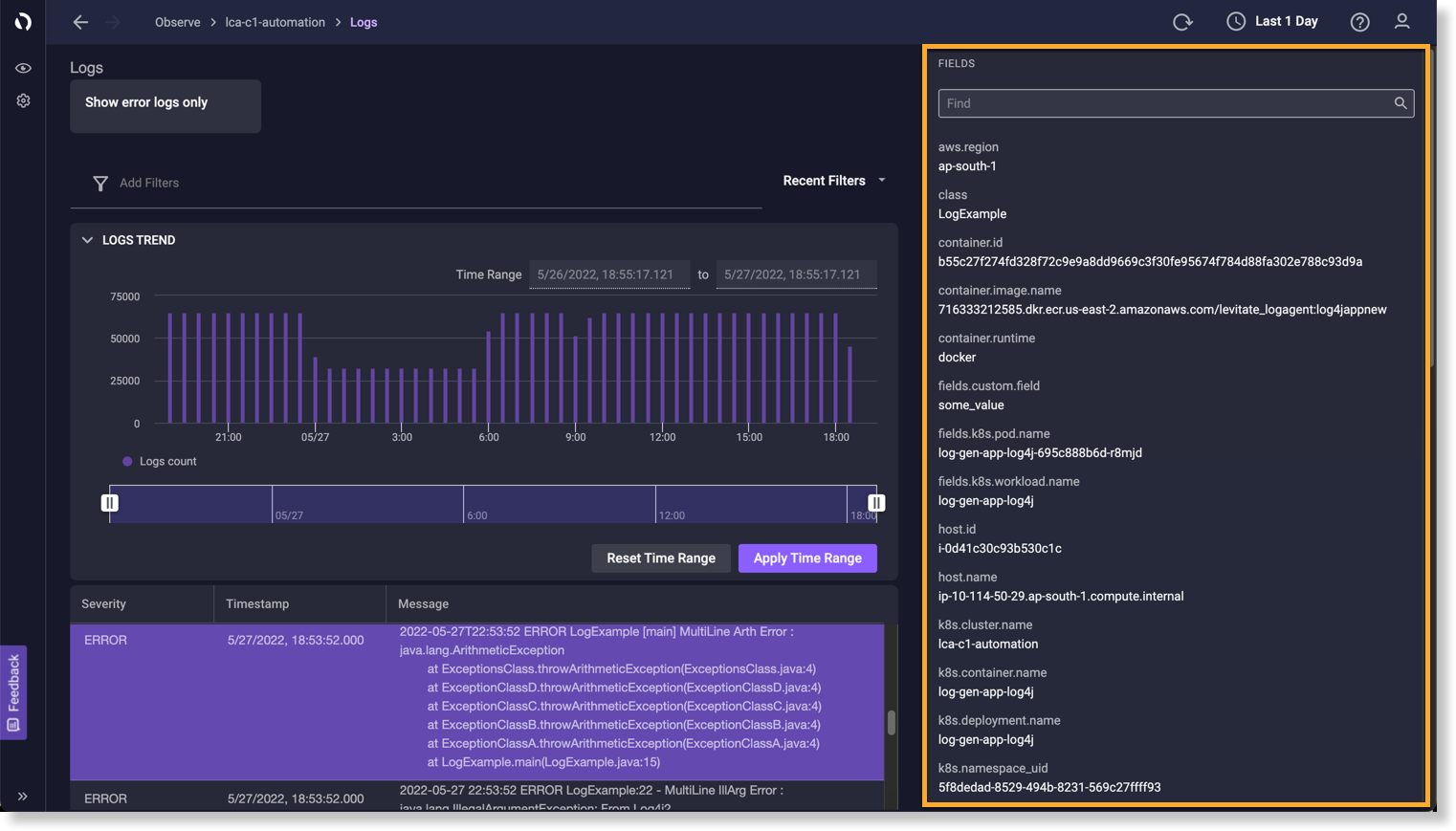
Task: Open the Feedback side tab
Action: tap(13, 692)
